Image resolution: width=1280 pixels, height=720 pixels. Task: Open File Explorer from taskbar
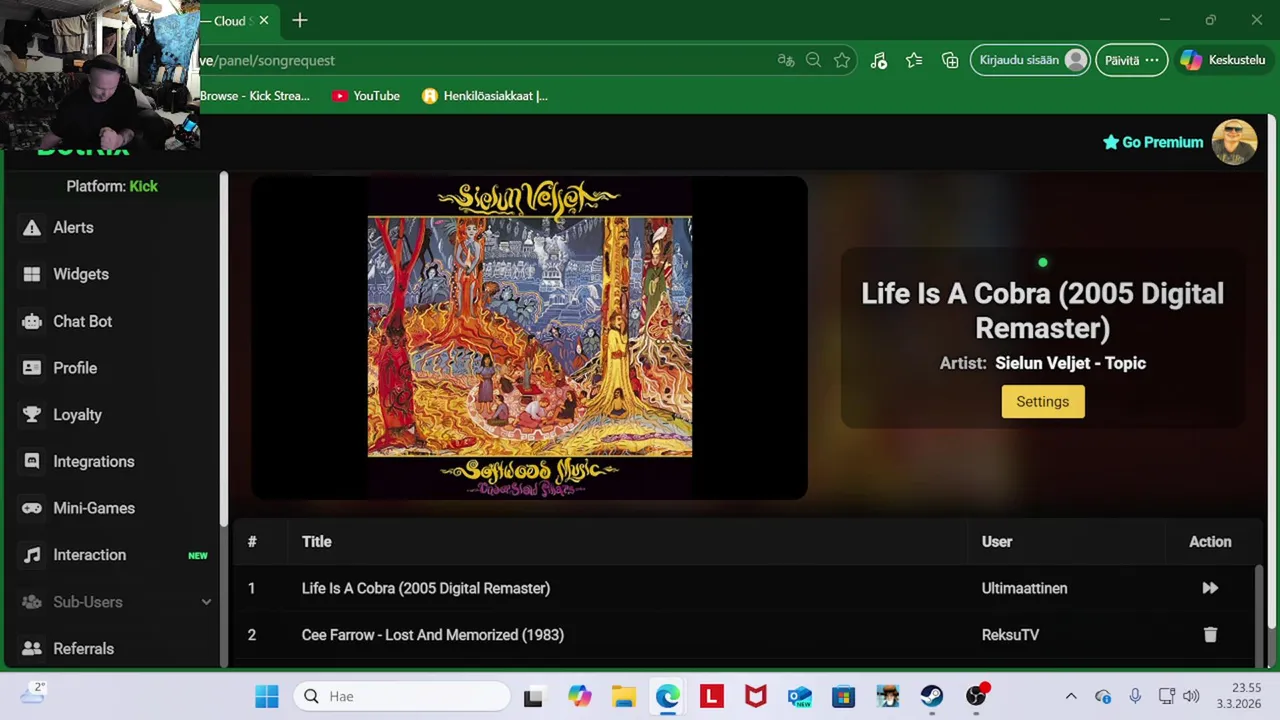coord(624,696)
